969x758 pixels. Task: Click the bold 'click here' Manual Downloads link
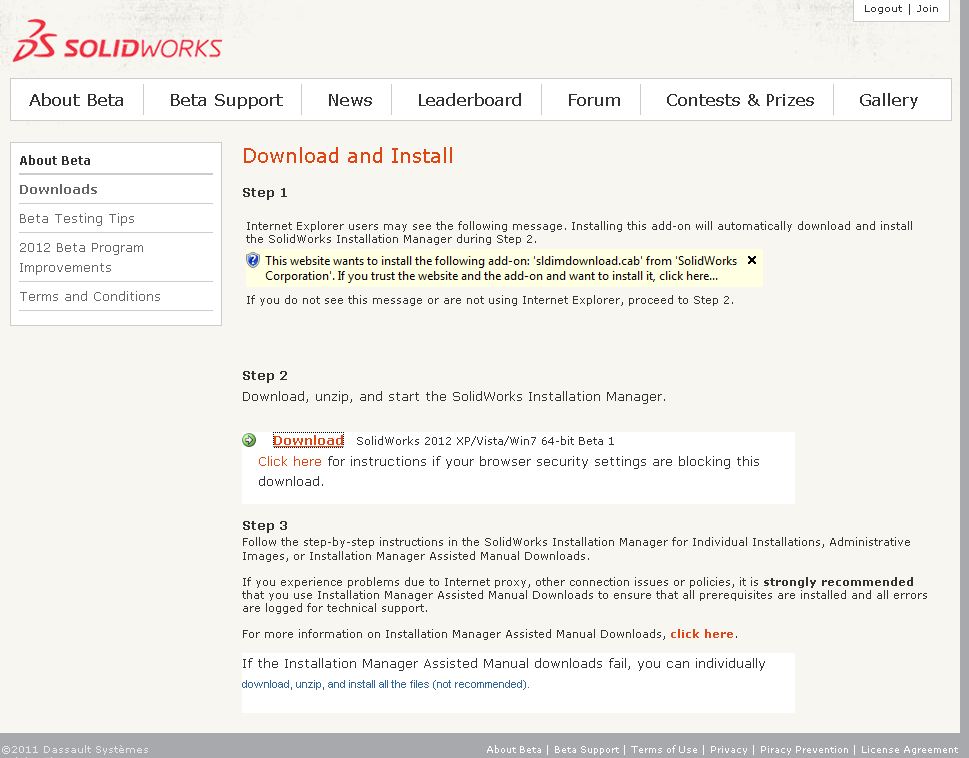pos(701,634)
